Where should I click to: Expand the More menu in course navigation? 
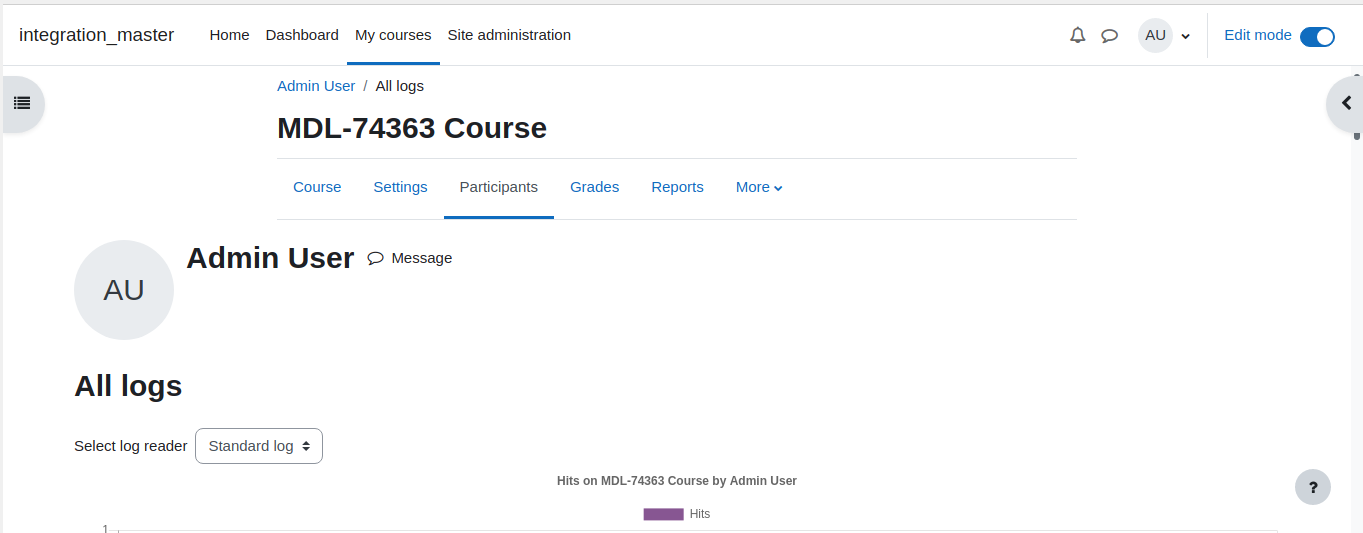759,187
